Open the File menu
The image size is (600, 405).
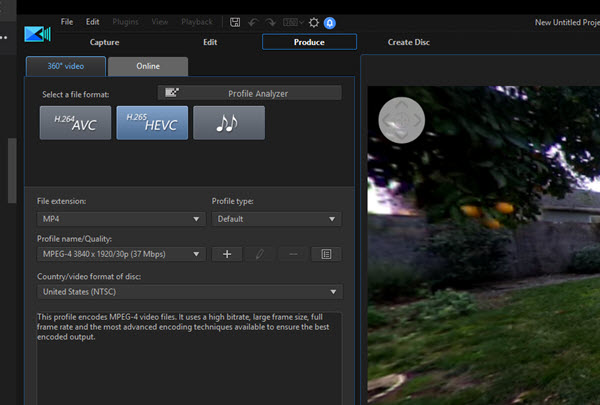click(x=67, y=22)
